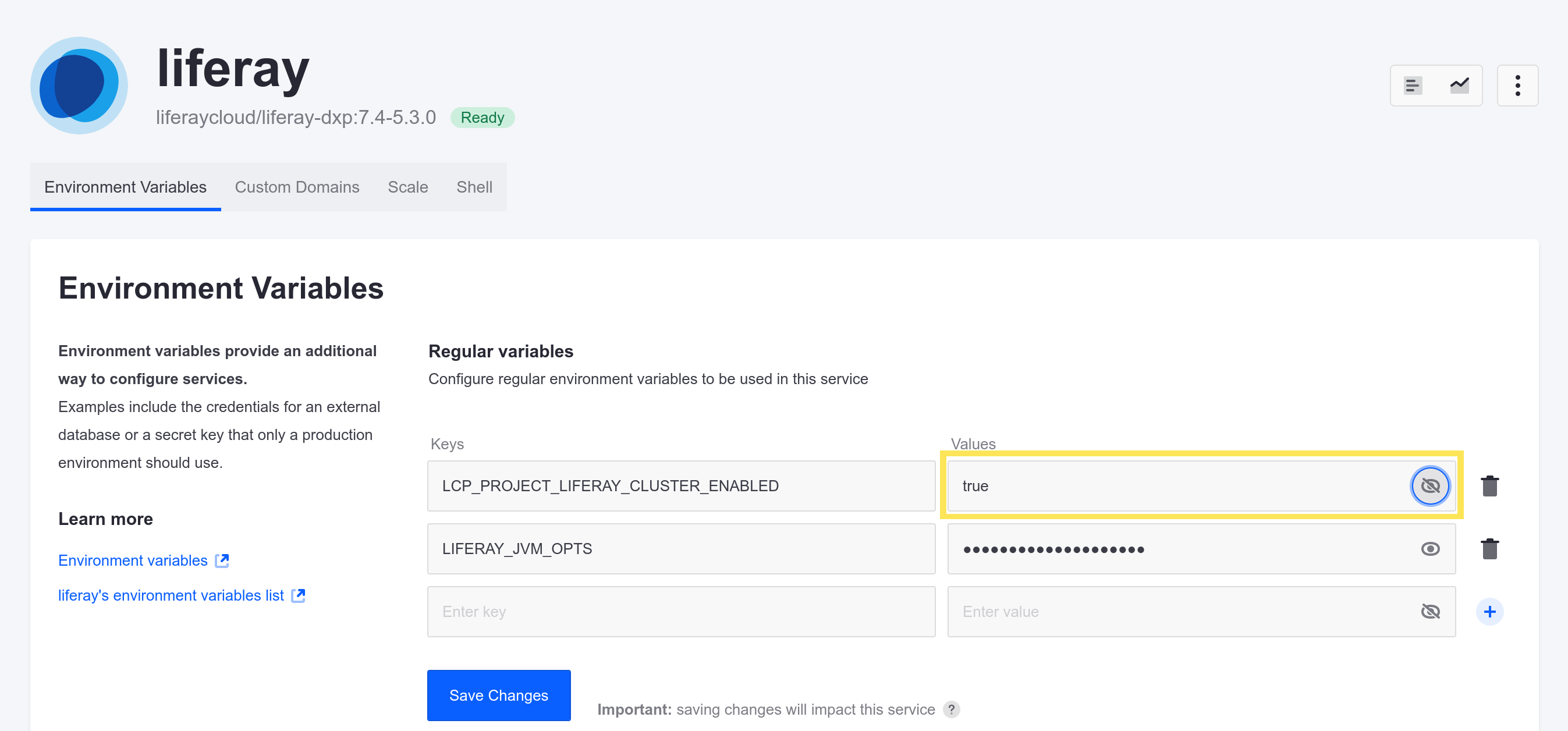1568x731 pixels.
Task: Click external link icon beside liferay's variables list
Action: [x=298, y=595]
